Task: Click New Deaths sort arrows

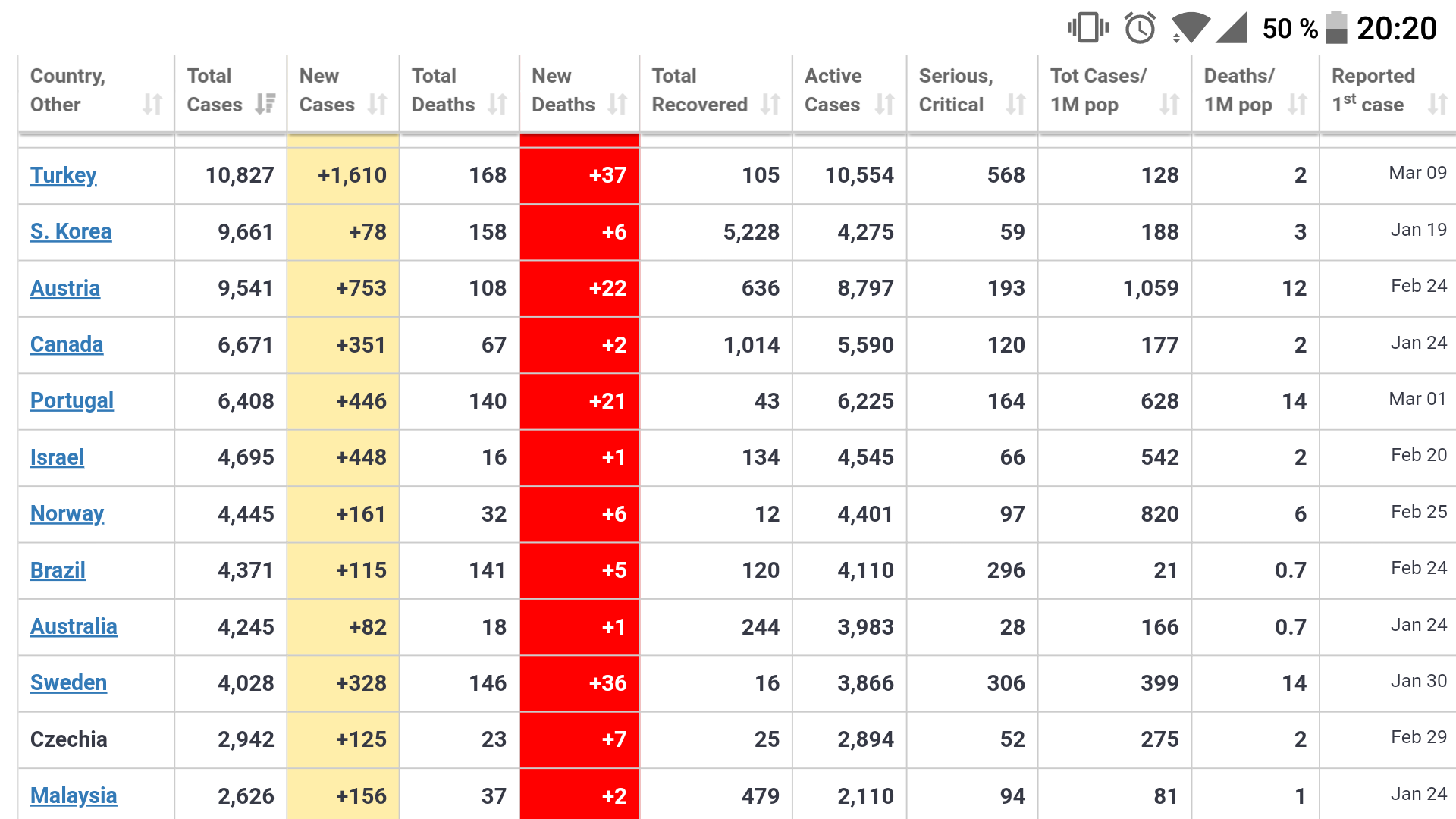Action: (x=617, y=104)
